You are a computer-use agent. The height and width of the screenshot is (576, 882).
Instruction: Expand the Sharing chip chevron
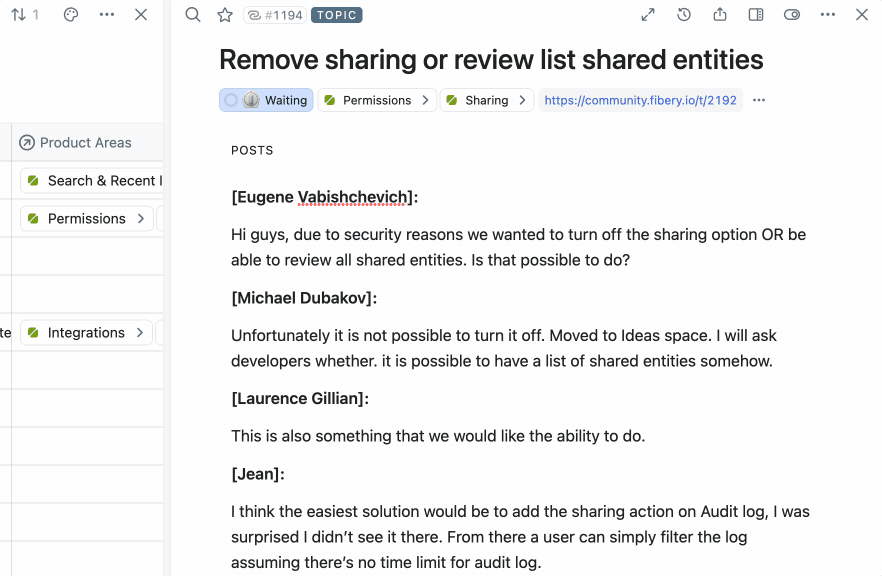click(x=522, y=100)
